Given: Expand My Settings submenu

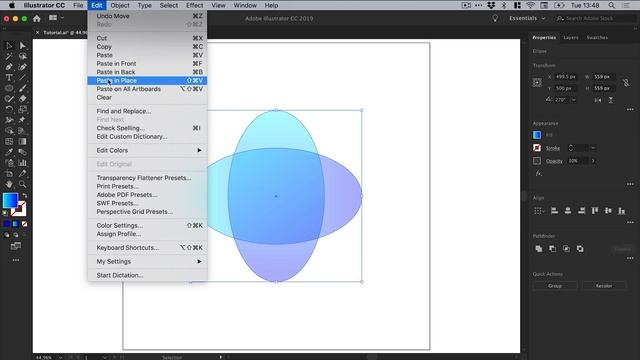Looking at the screenshot, I should [x=148, y=261].
